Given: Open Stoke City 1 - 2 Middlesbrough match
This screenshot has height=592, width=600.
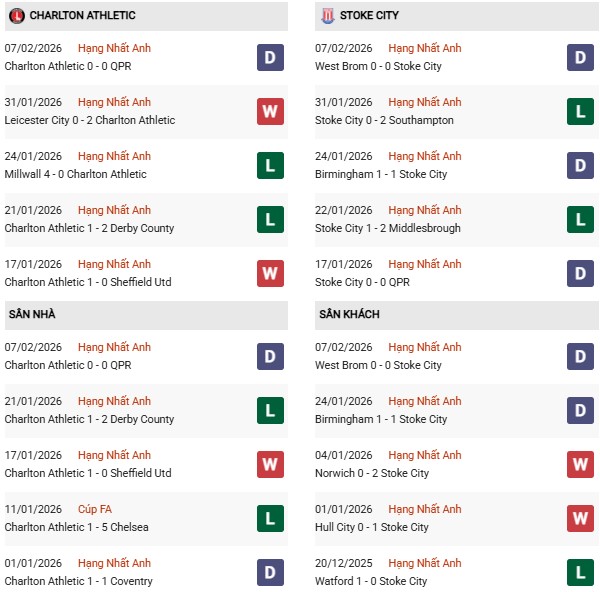Looking at the screenshot, I should click(389, 228).
